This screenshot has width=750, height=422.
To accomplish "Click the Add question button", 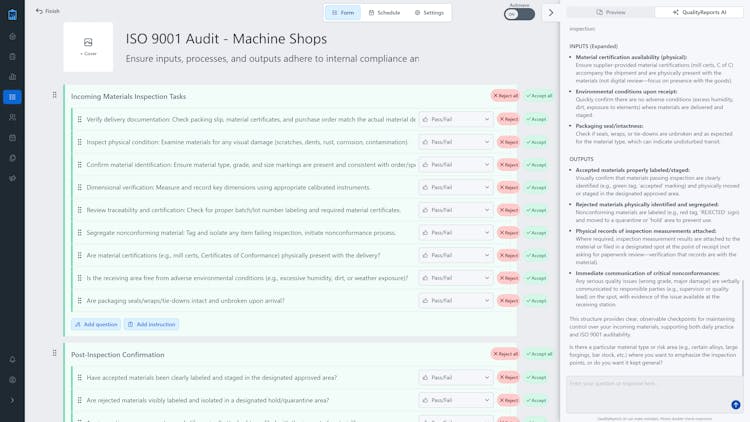I will point(96,324).
